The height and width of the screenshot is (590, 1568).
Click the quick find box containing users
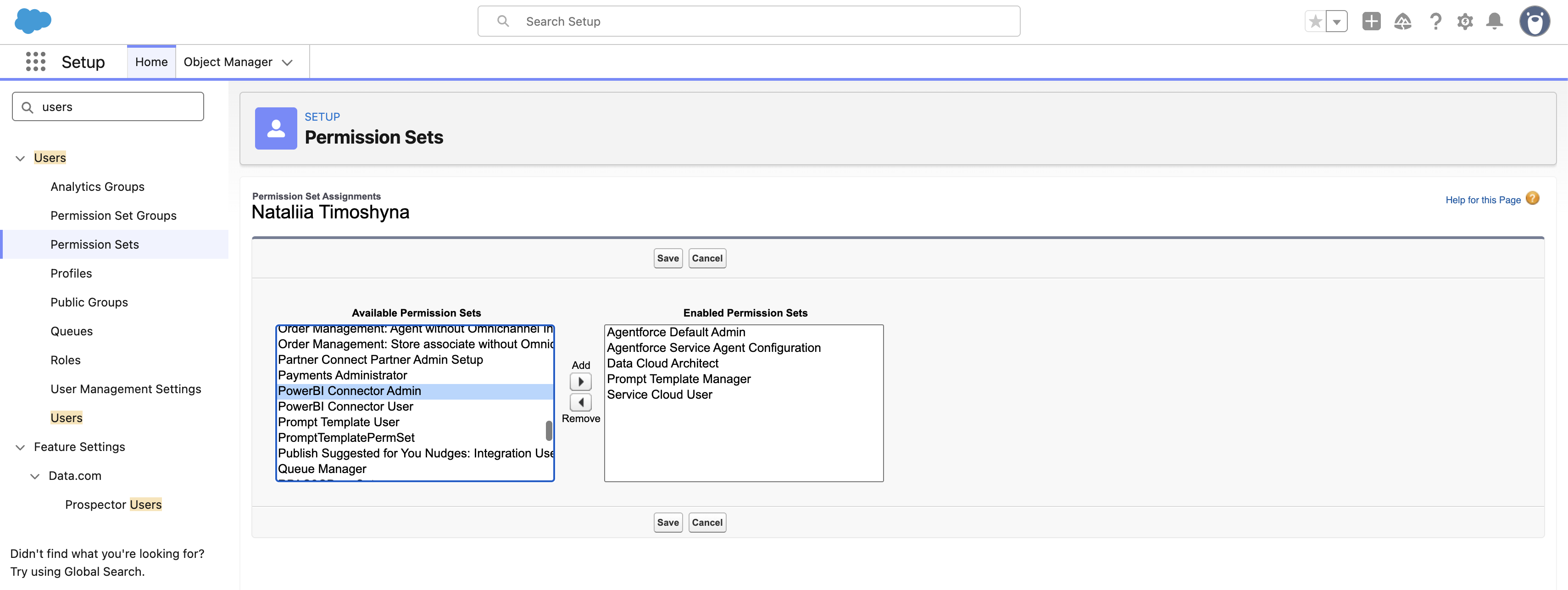(108, 106)
